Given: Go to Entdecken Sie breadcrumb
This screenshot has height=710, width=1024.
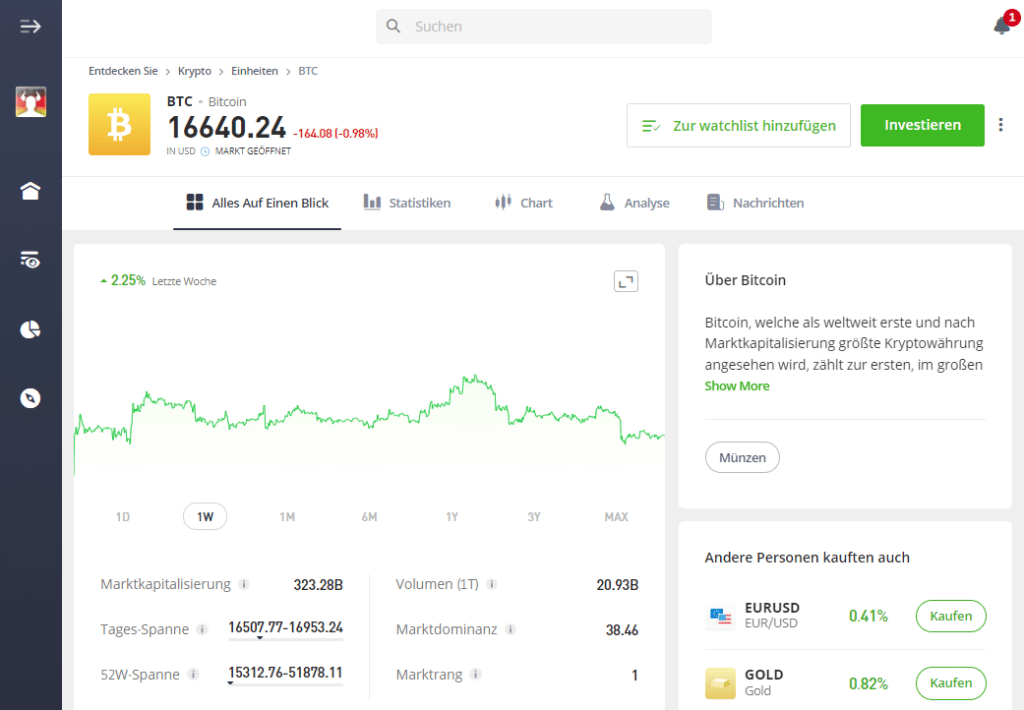Looking at the screenshot, I should [123, 71].
